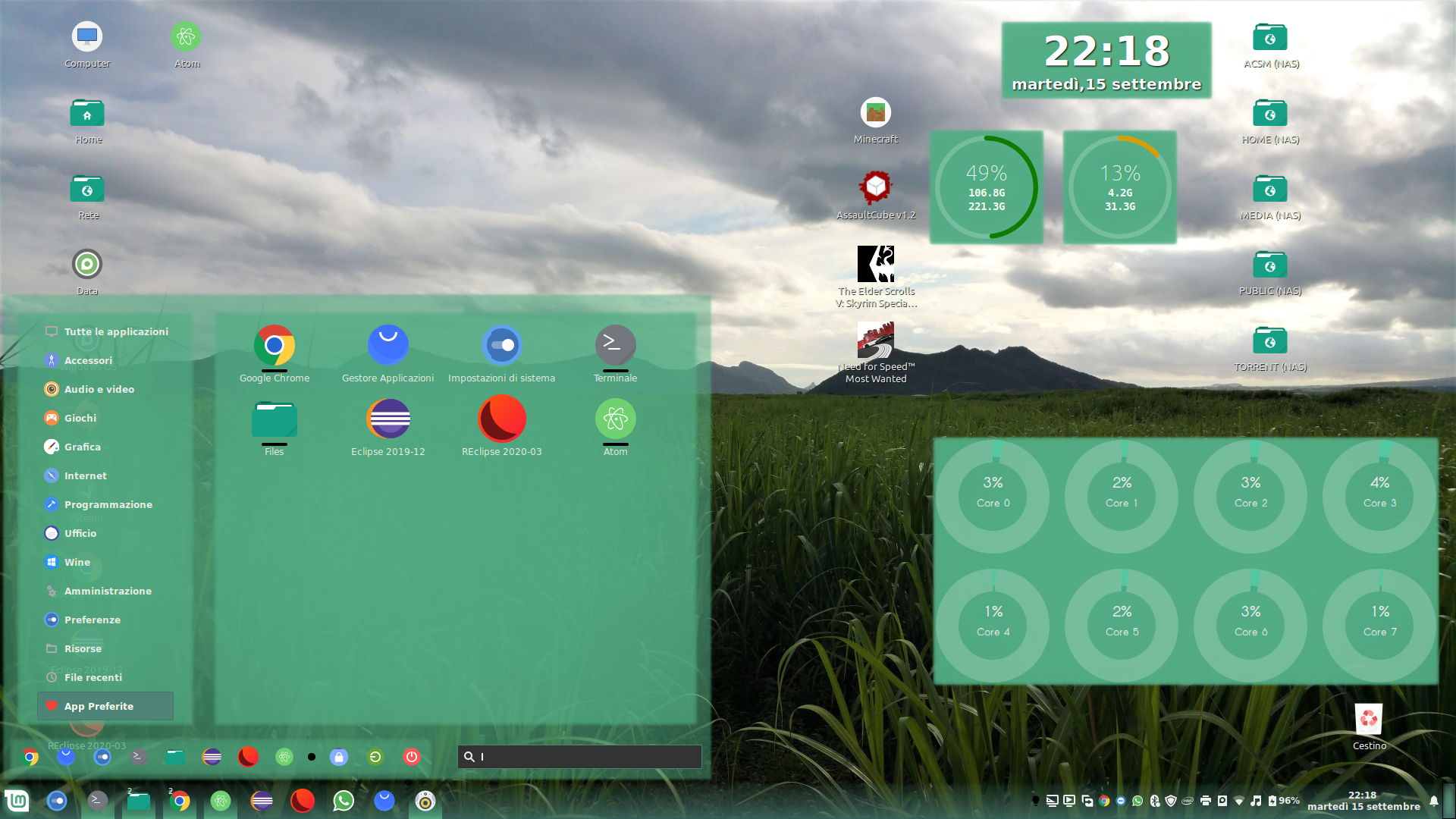Open Eclipse 2019-12 in app grid
The height and width of the screenshot is (819, 1456).
pos(388,419)
